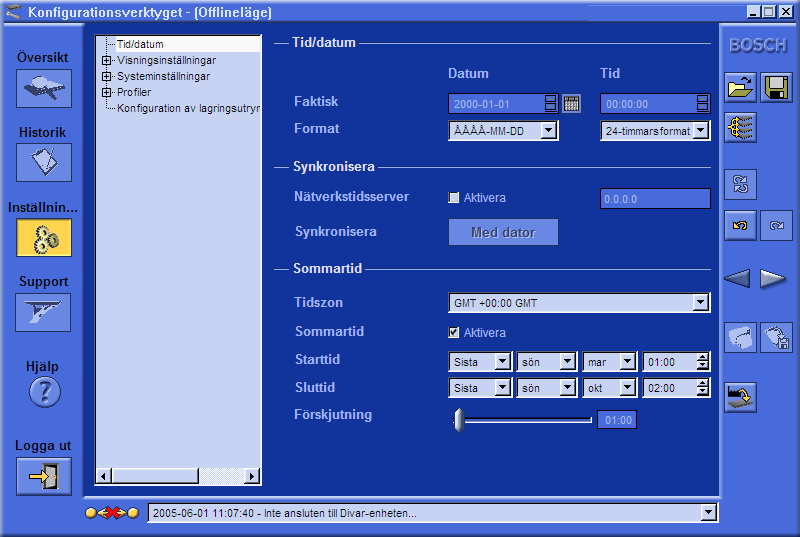The height and width of the screenshot is (537, 800).
Task: Click tree scrollbar right arrow
Action: 251,476
